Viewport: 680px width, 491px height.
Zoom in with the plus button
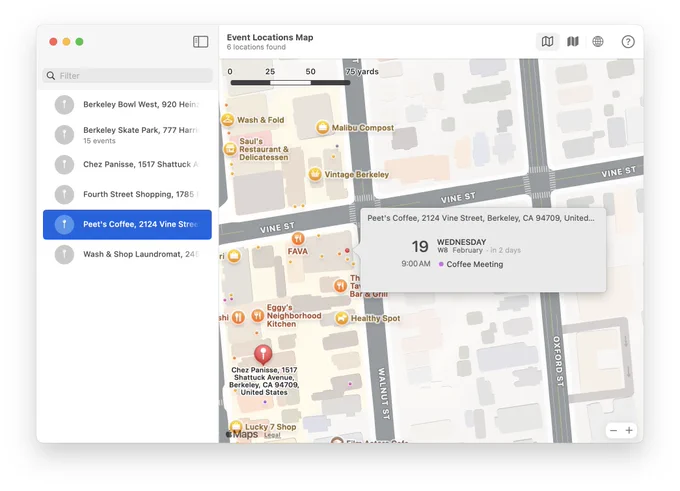629,430
